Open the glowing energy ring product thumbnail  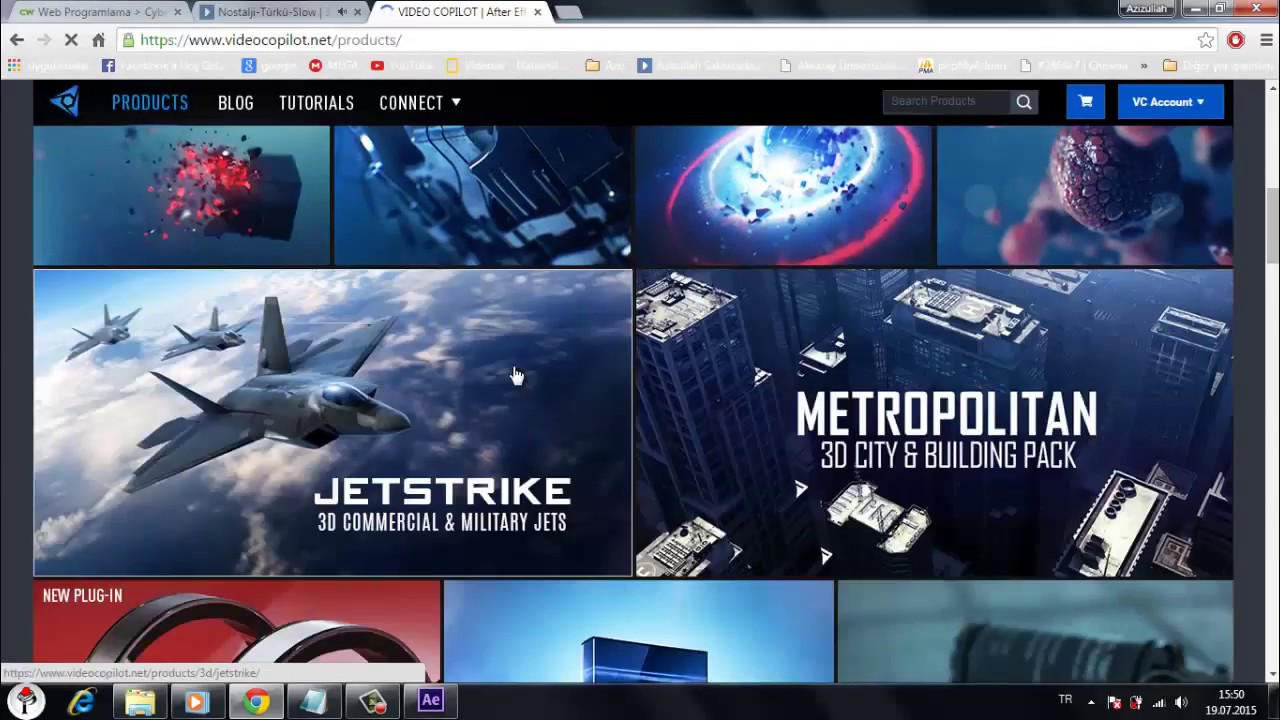(784, 195)
